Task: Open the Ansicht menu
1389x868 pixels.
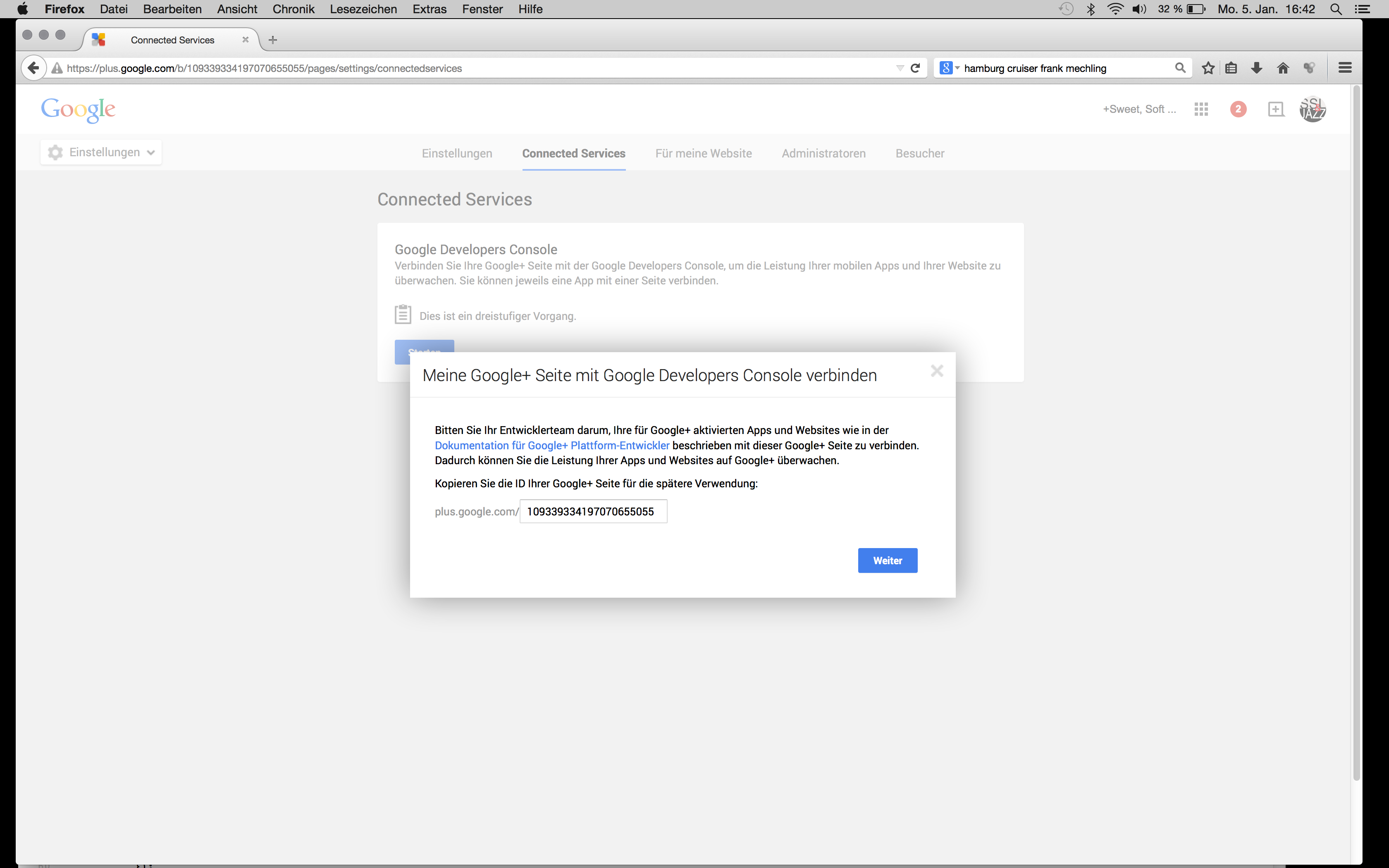Action: (237, 9)
